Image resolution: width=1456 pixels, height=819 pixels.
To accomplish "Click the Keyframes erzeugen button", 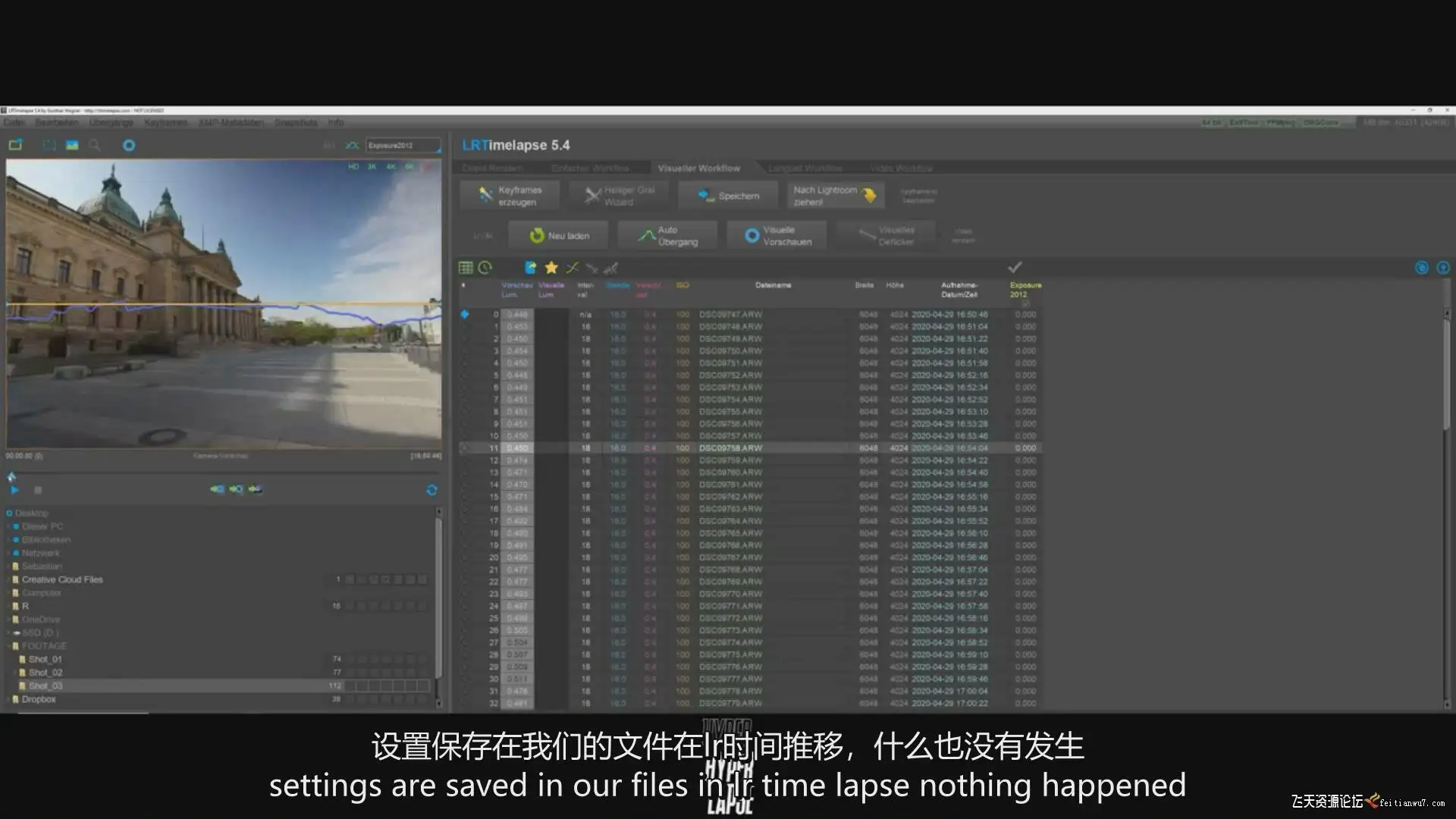I will (x=510, y=196).
